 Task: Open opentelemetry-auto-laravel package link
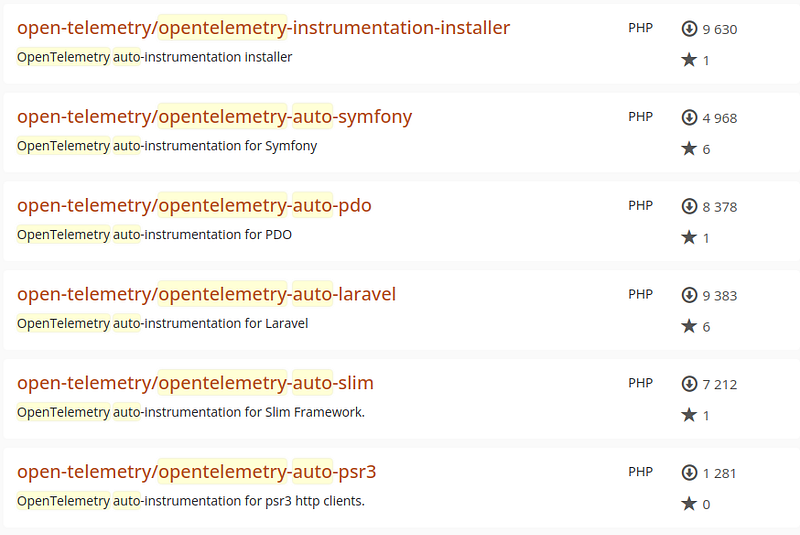pos(206,294)
